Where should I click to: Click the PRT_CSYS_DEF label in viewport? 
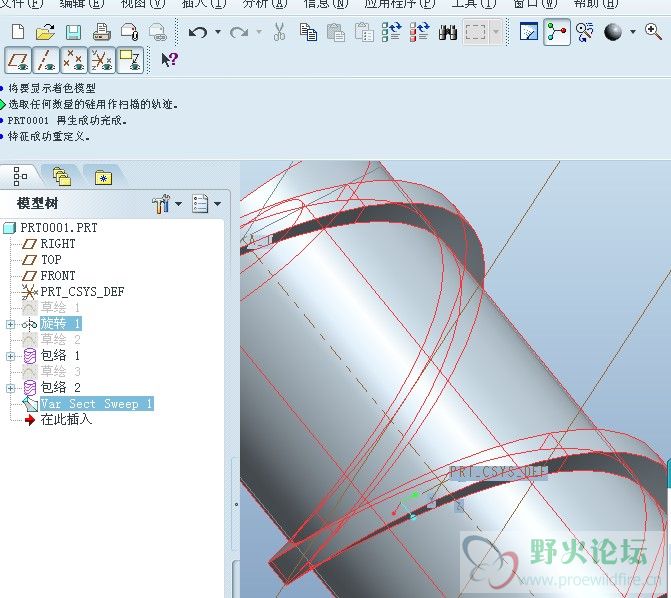click(x=498, y=472)
